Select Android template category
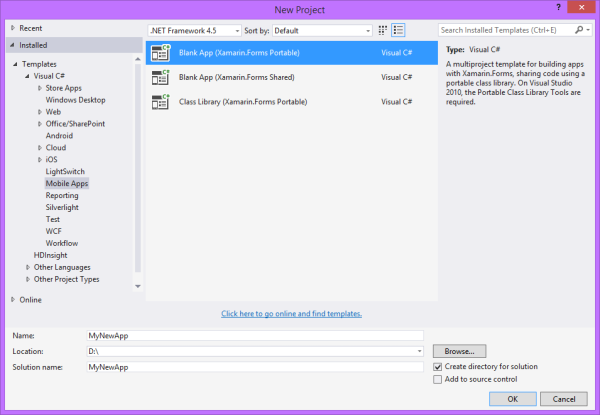This screenshot has height=415, width=600. [59, 136]
